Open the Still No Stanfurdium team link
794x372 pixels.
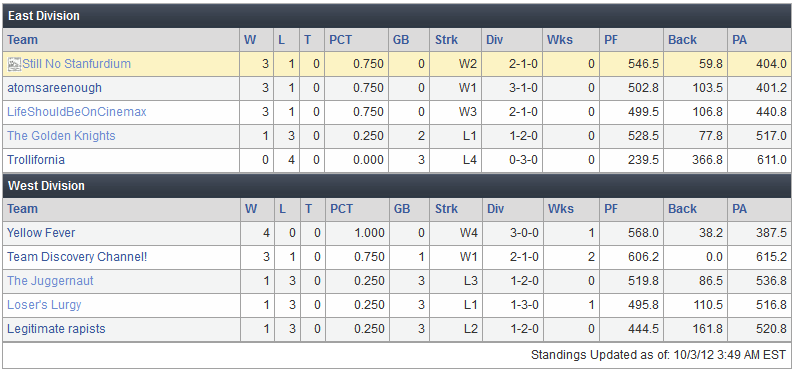(76, 64)
